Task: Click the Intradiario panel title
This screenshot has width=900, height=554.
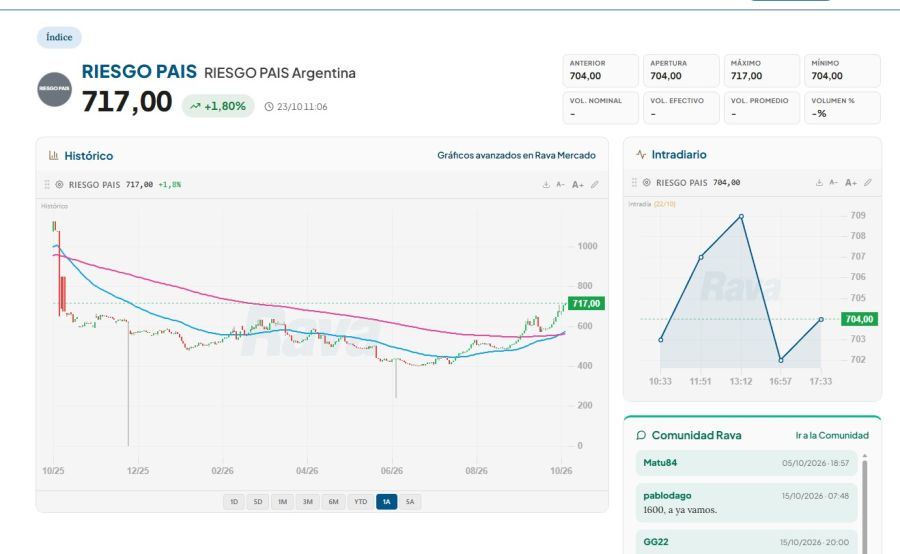Action: (679, 154)
